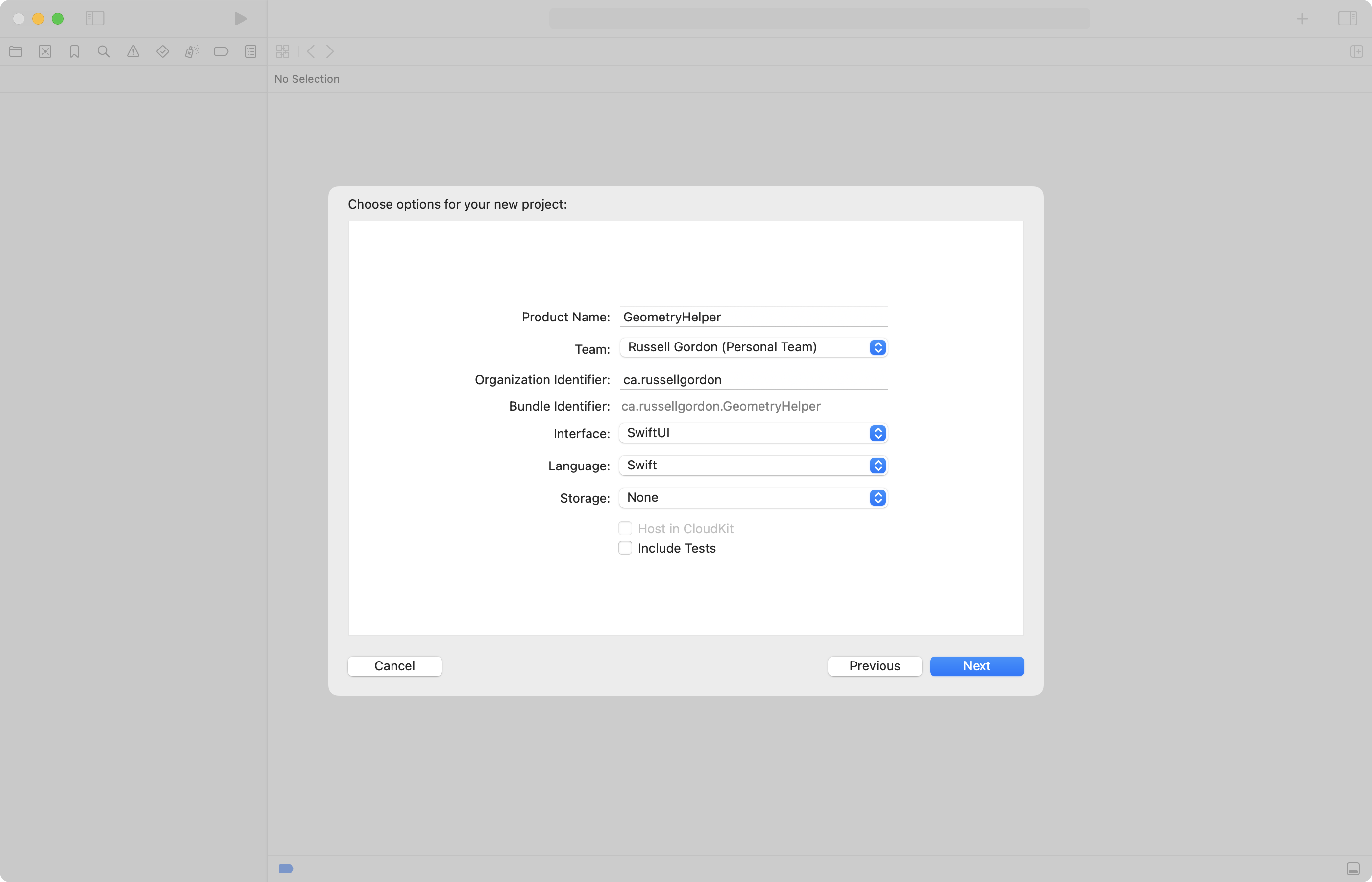Click the Host in CloudKit checkbox
This screenshot has height=882, width=1372.
click(625, 529)
